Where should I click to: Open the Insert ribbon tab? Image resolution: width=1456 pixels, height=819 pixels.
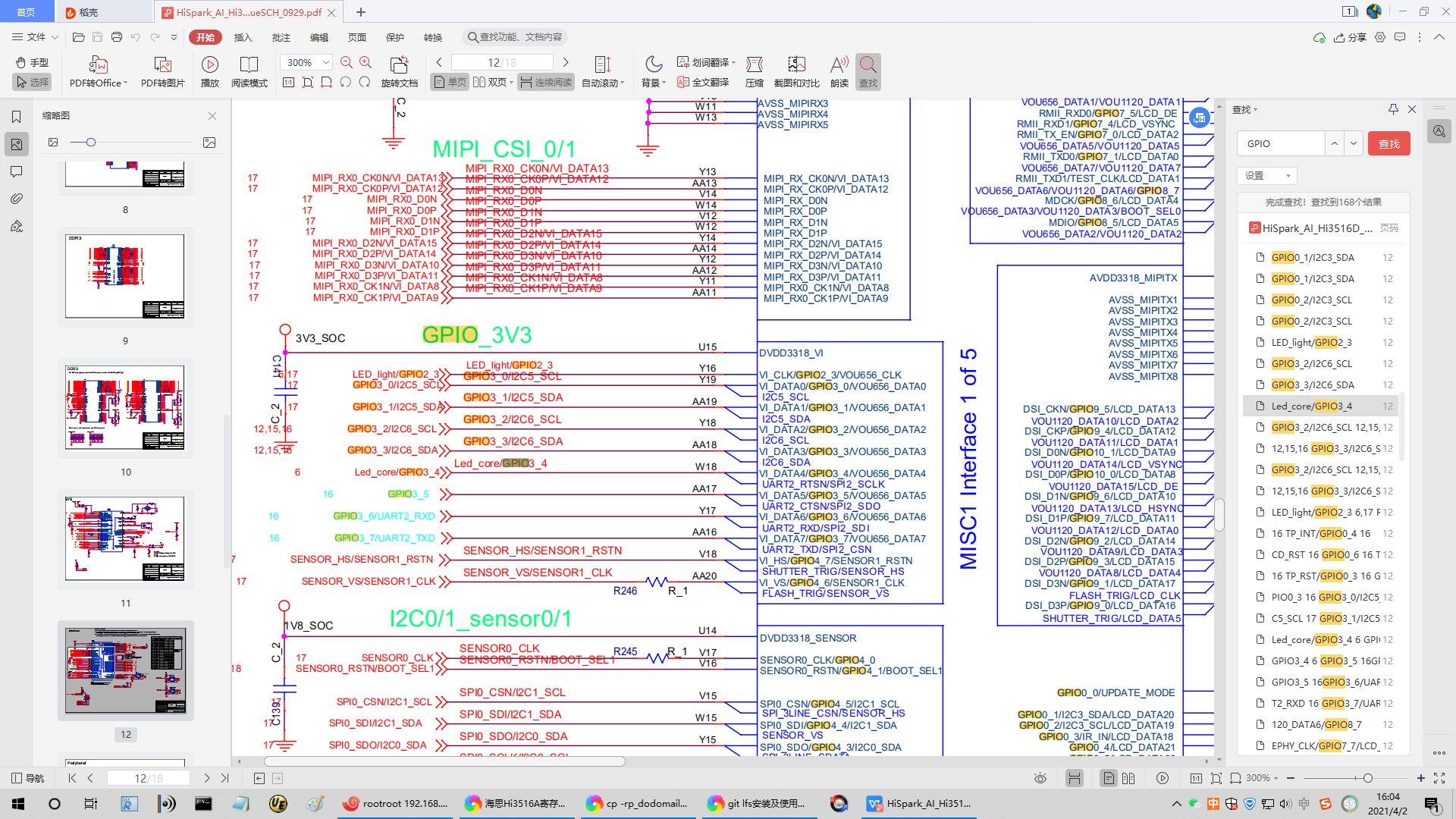(243, 37)
